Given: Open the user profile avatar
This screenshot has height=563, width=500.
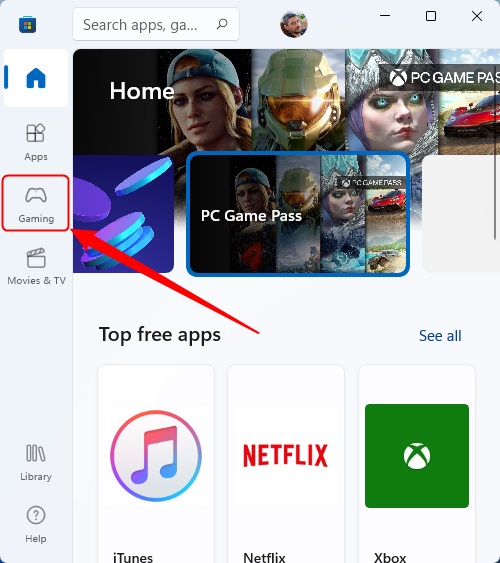Looking at the screenshot, I should point(294,24).
